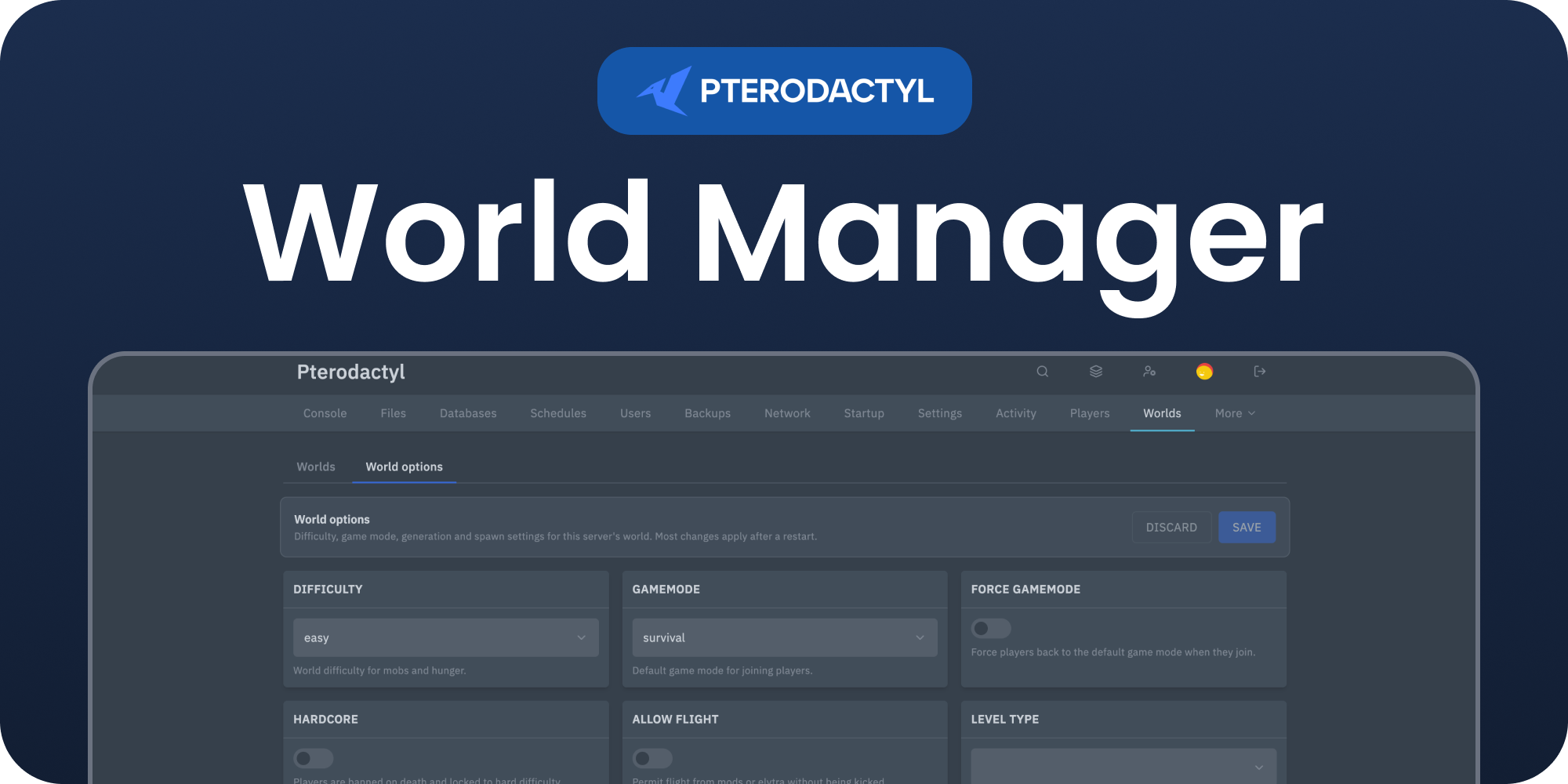Image resolution: width=1568 pixels, height=784 pixels.
Task: Click the ALLOW FLIGHT card heading
Action: [675, 719]
